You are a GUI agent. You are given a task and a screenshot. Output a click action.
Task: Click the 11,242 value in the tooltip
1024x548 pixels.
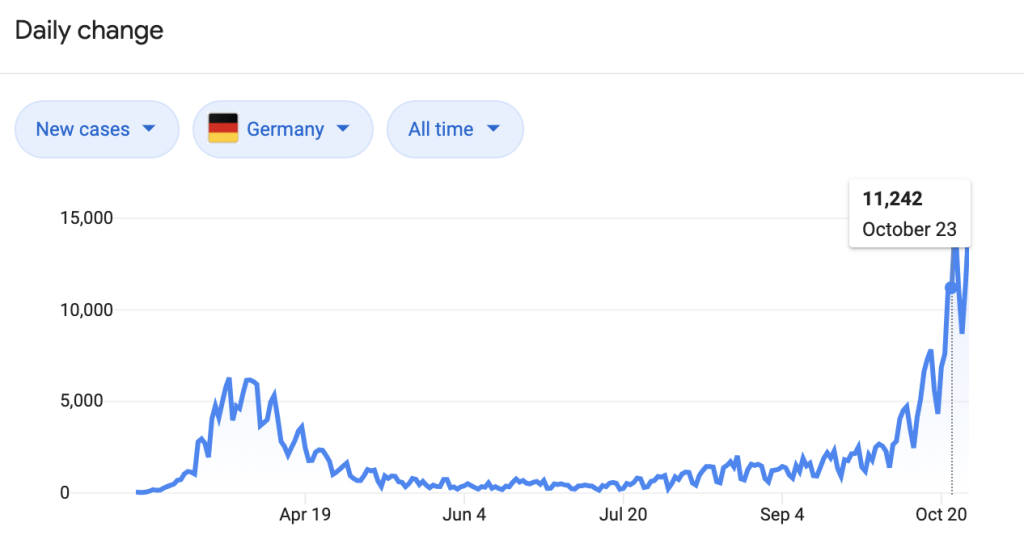coord(892,199)
